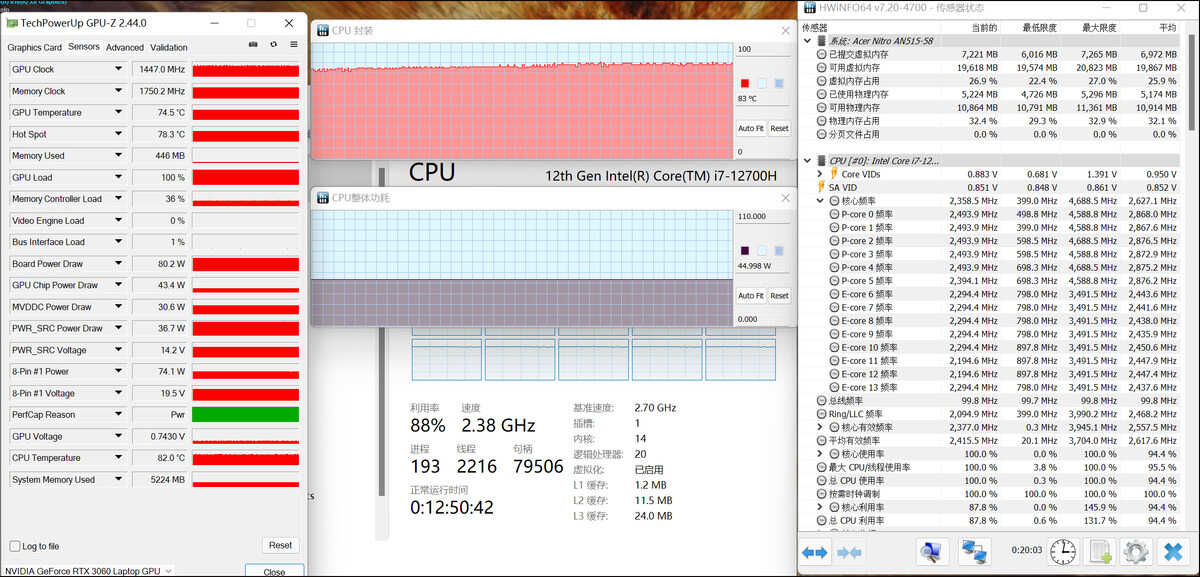Click HWiNFO expand-columns double arrow icon

click(x=815, y=552)
